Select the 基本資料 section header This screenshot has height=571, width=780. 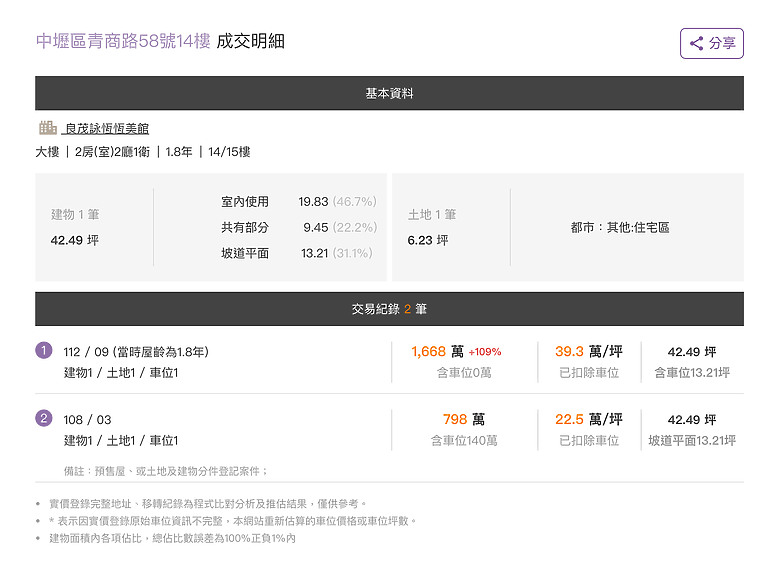tap(390, 93)
